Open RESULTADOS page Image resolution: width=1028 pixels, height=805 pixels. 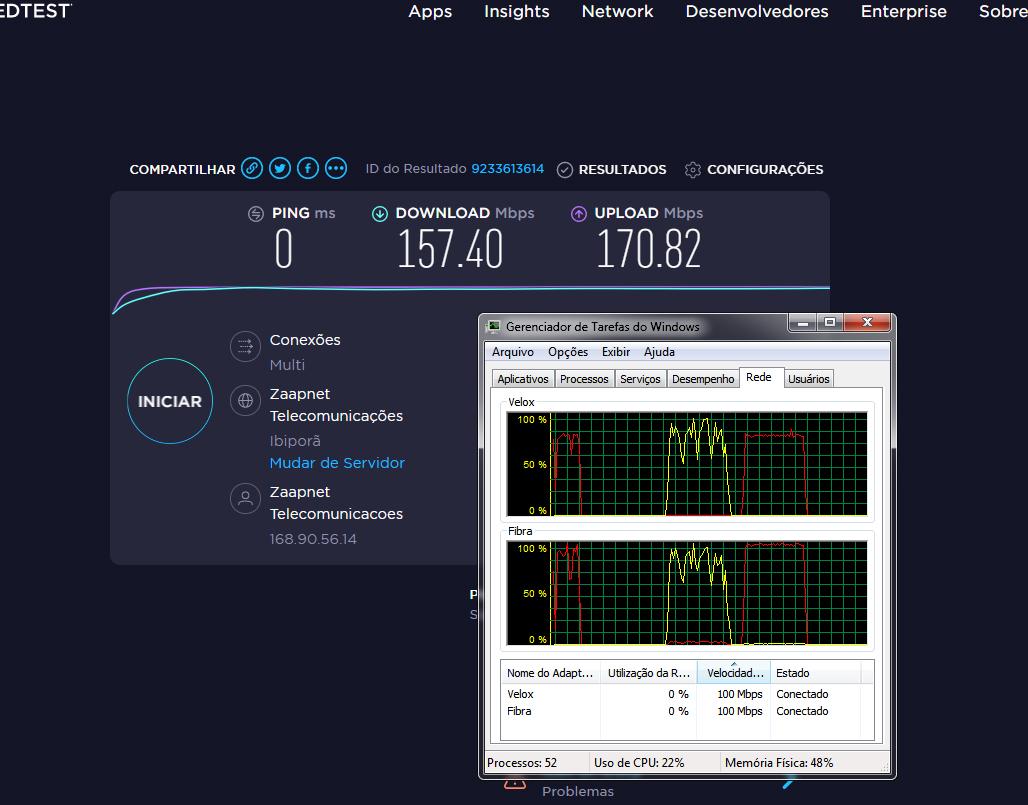point(622,170)
